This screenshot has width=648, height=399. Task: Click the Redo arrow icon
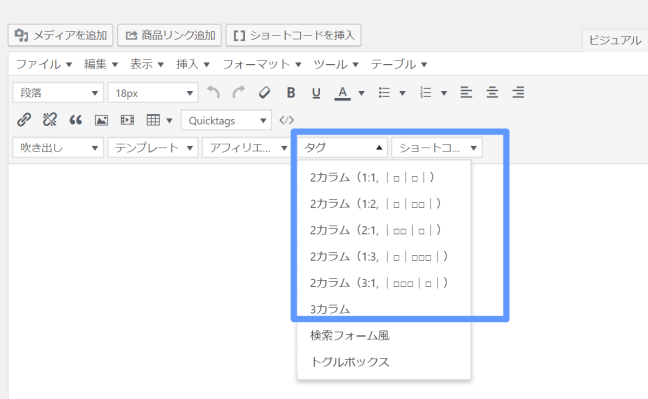[x=238, y=93]
